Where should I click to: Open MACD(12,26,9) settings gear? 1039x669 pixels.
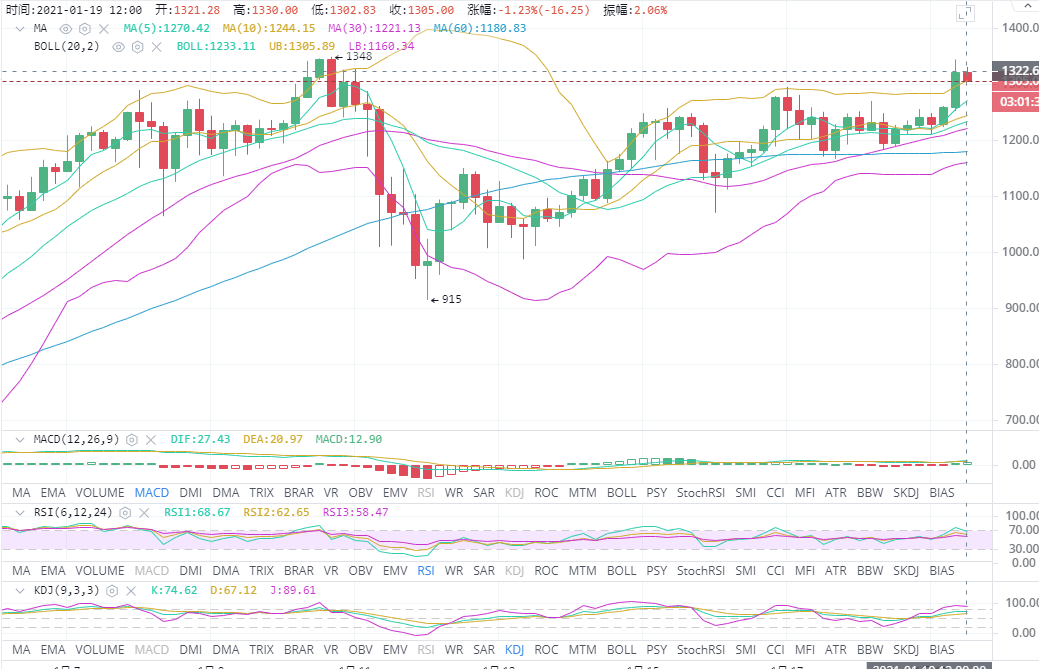(132, 440)
